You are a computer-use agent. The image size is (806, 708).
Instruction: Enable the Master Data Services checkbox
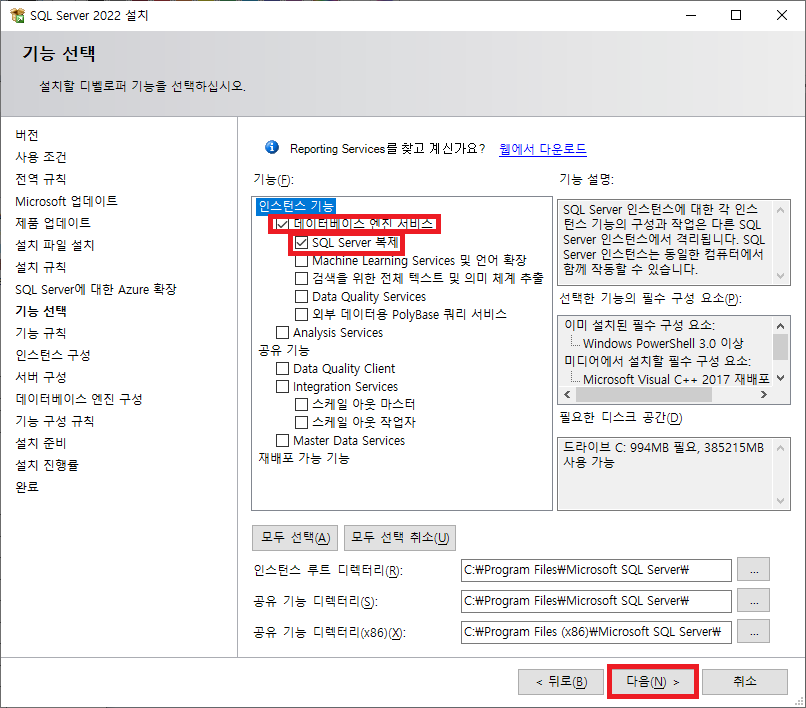point(282,441)
